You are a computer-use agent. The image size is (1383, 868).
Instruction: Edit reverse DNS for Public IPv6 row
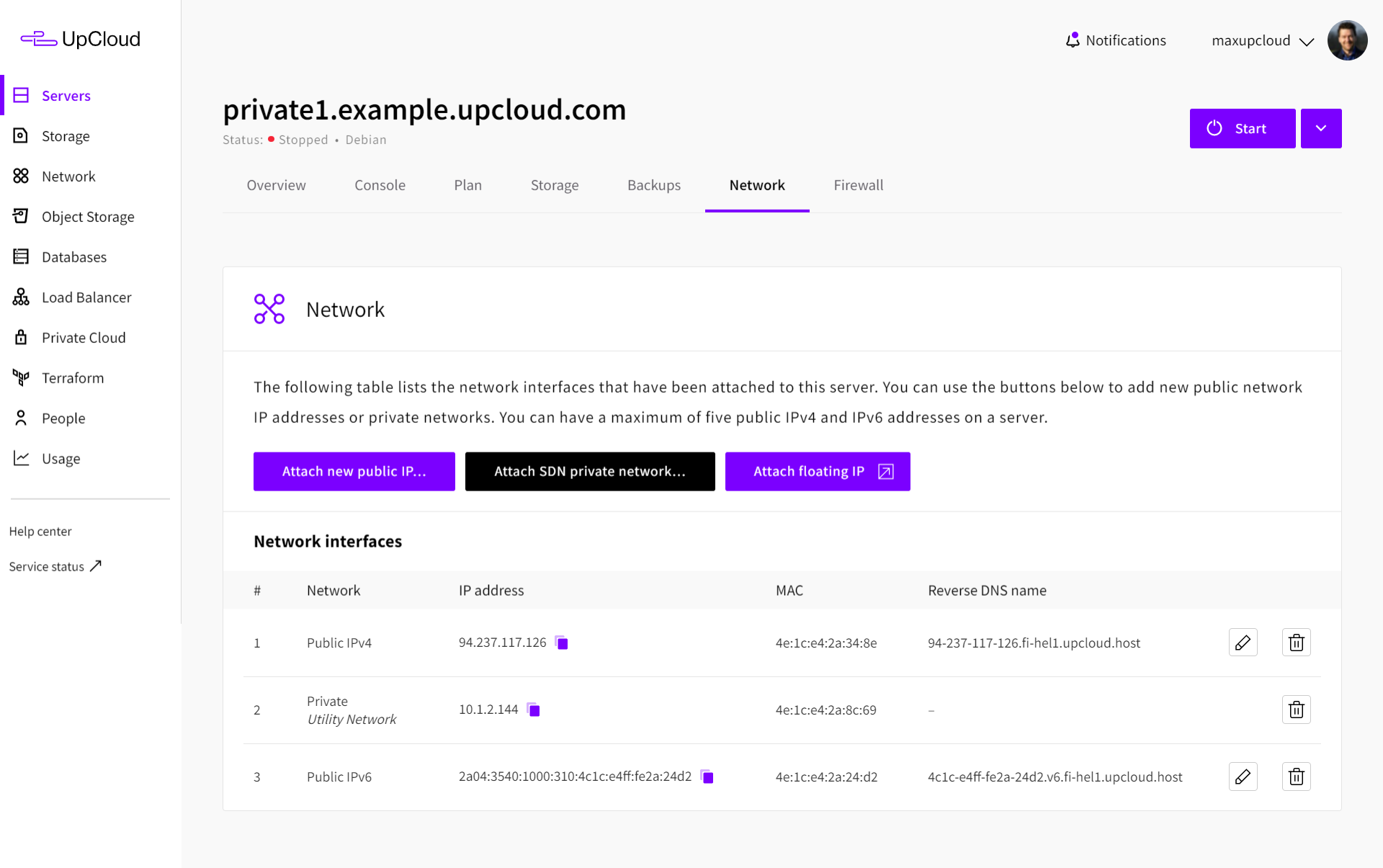pos(1243,777)
